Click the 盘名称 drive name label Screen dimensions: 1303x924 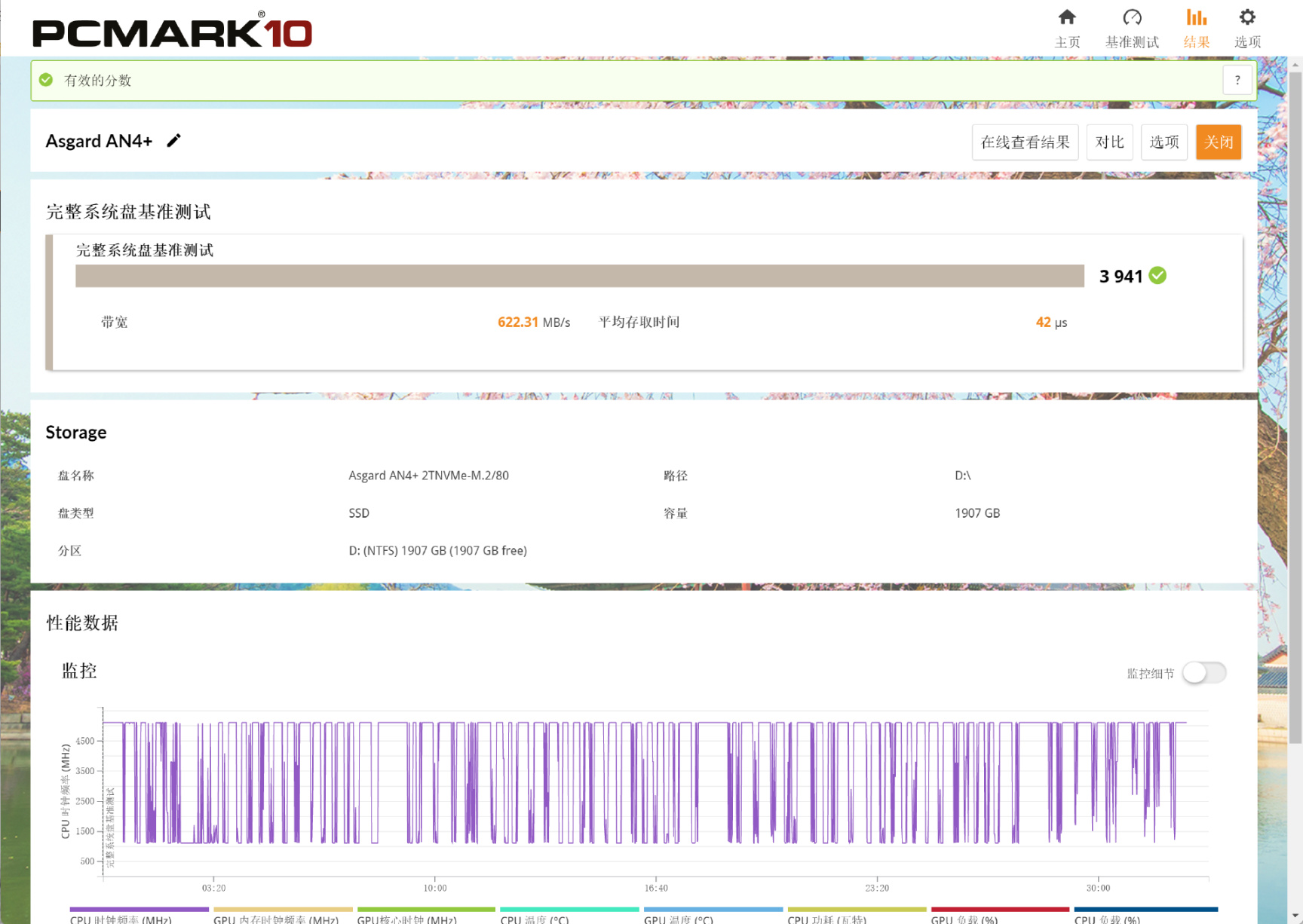(75, 476)
